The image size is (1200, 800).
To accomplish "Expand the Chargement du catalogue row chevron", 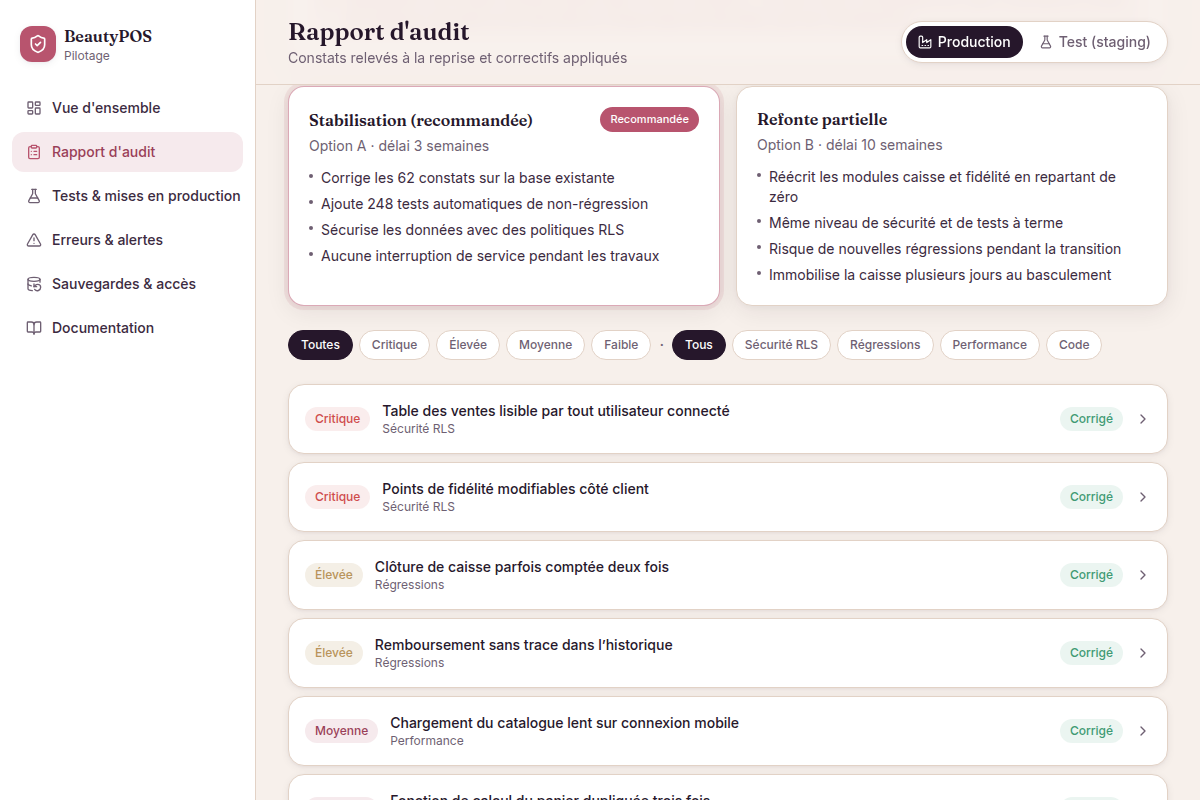I will 1143,731.
